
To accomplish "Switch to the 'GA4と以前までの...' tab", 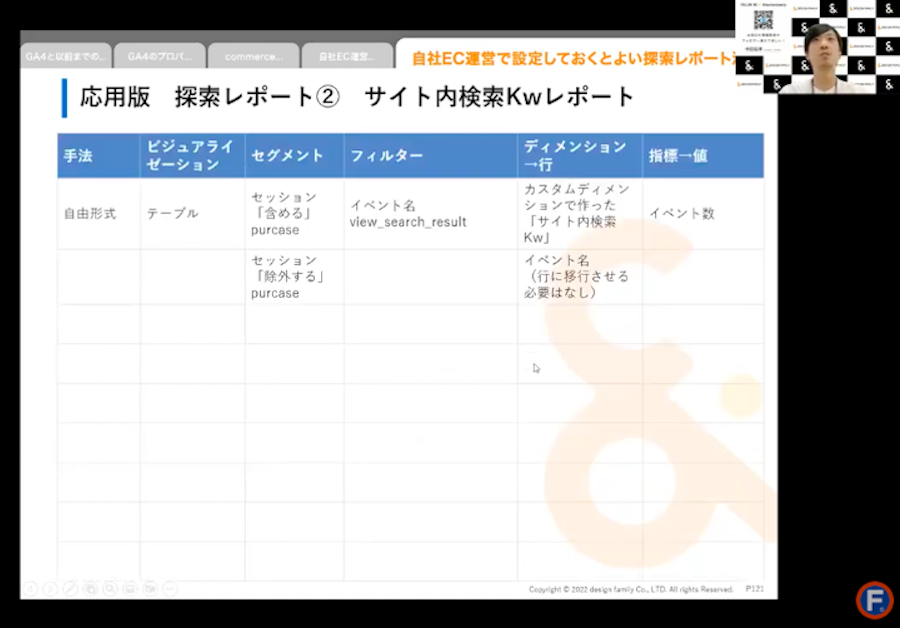I will 66,56.
